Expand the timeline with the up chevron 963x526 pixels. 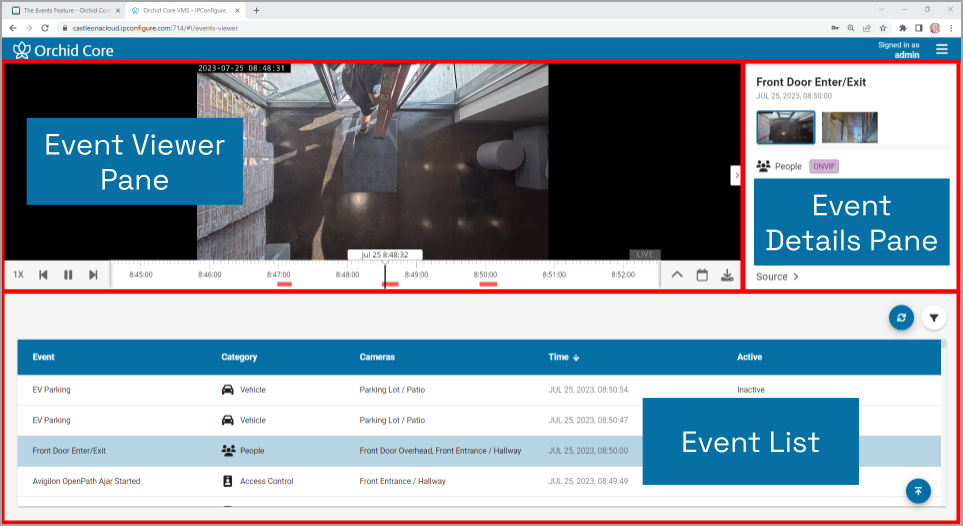(677, 275)
